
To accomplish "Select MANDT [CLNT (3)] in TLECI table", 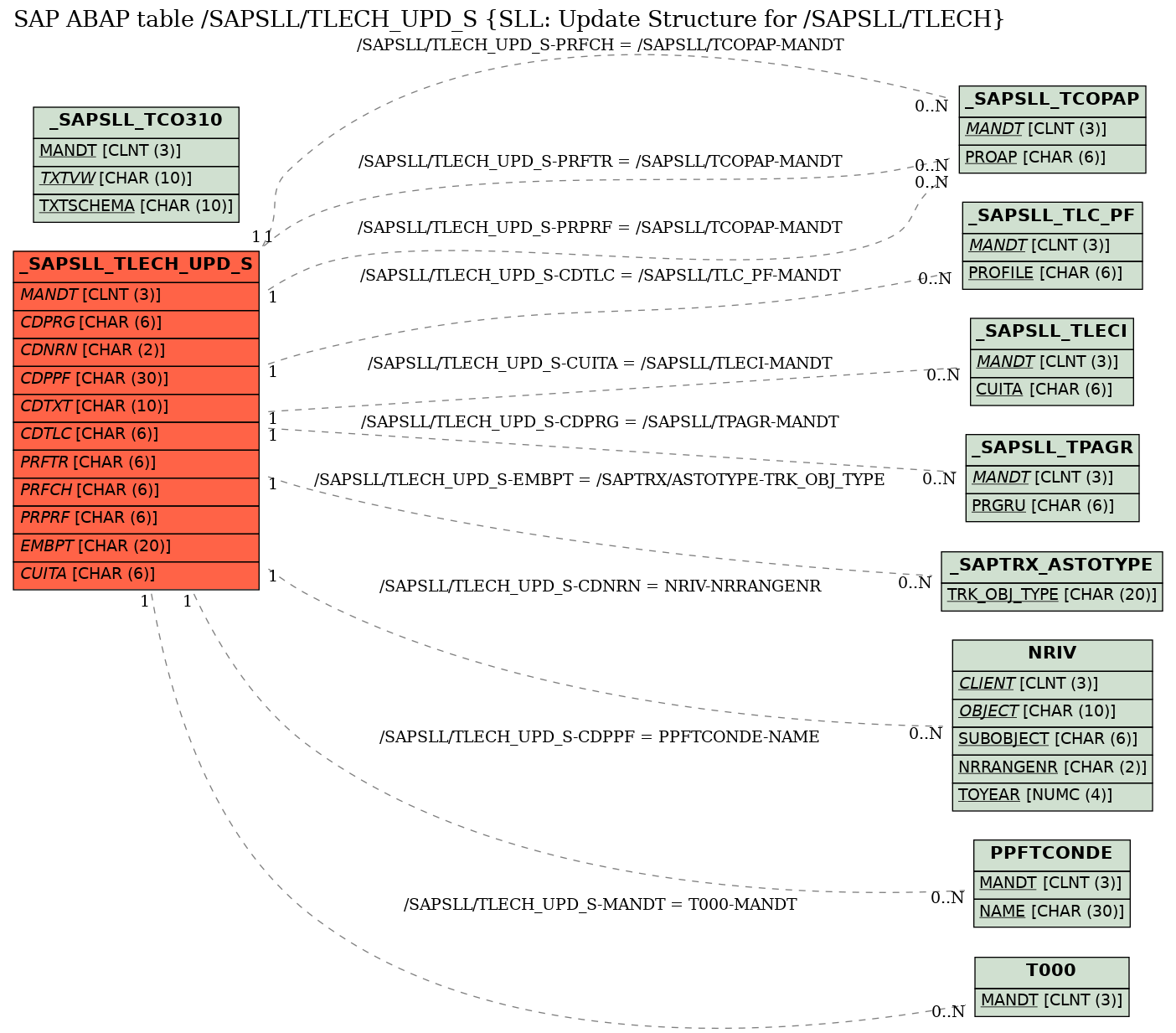I will coord(1052,363).
